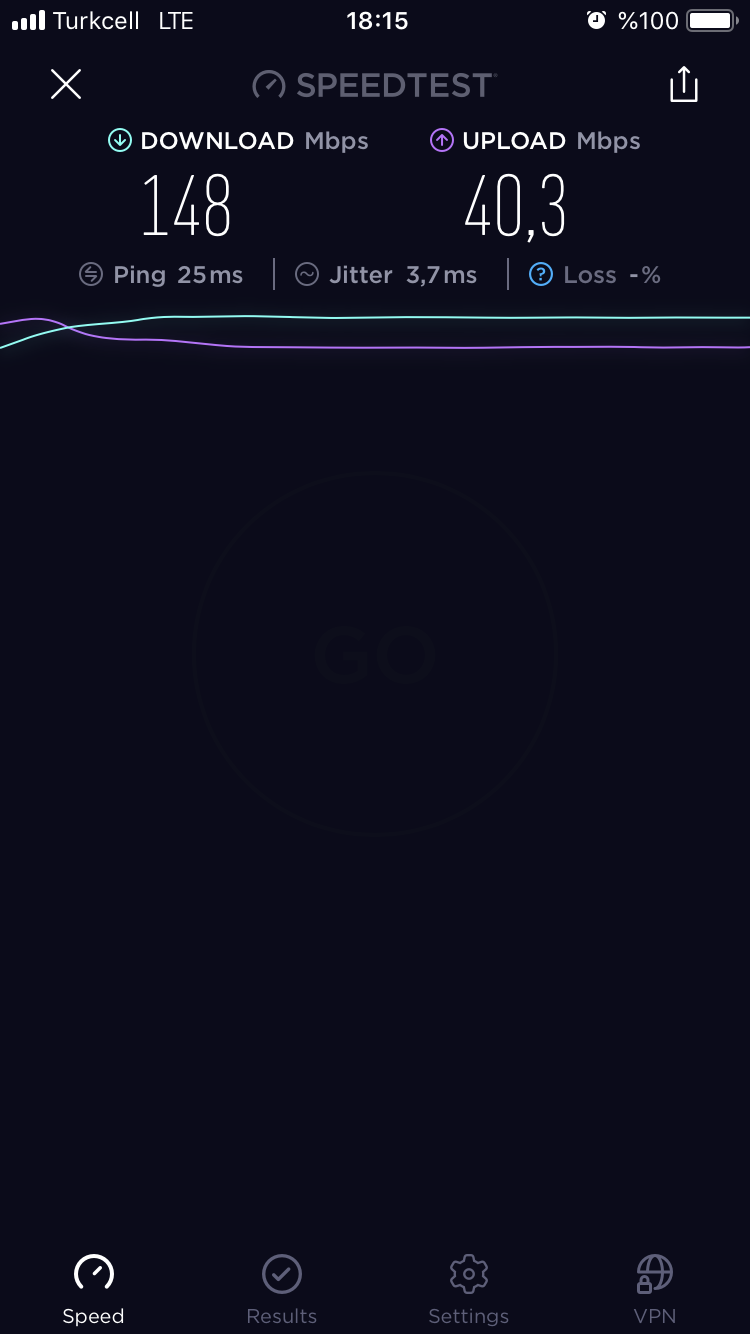The width and height of the screenshot is (750, 1334).
Task: Tap the Ping icon
Action: pos(91,275)
